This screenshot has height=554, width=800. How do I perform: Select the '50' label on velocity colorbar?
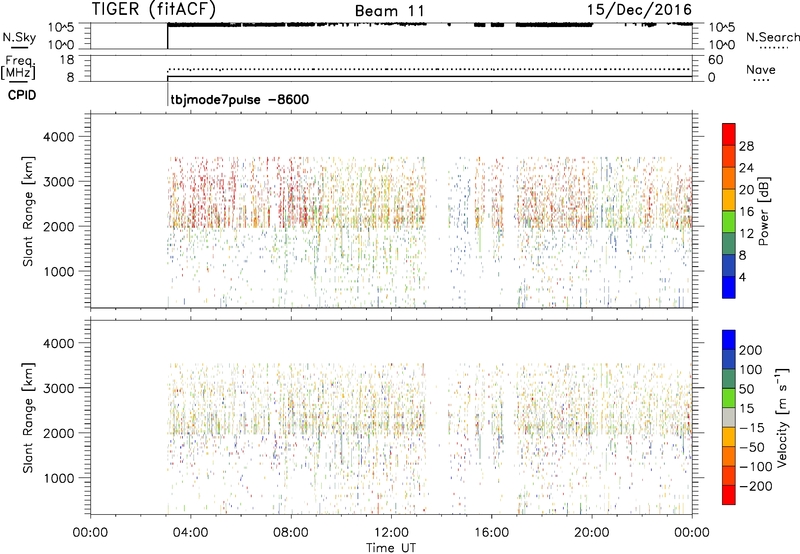pyautogui.click(x=746, y=389)
